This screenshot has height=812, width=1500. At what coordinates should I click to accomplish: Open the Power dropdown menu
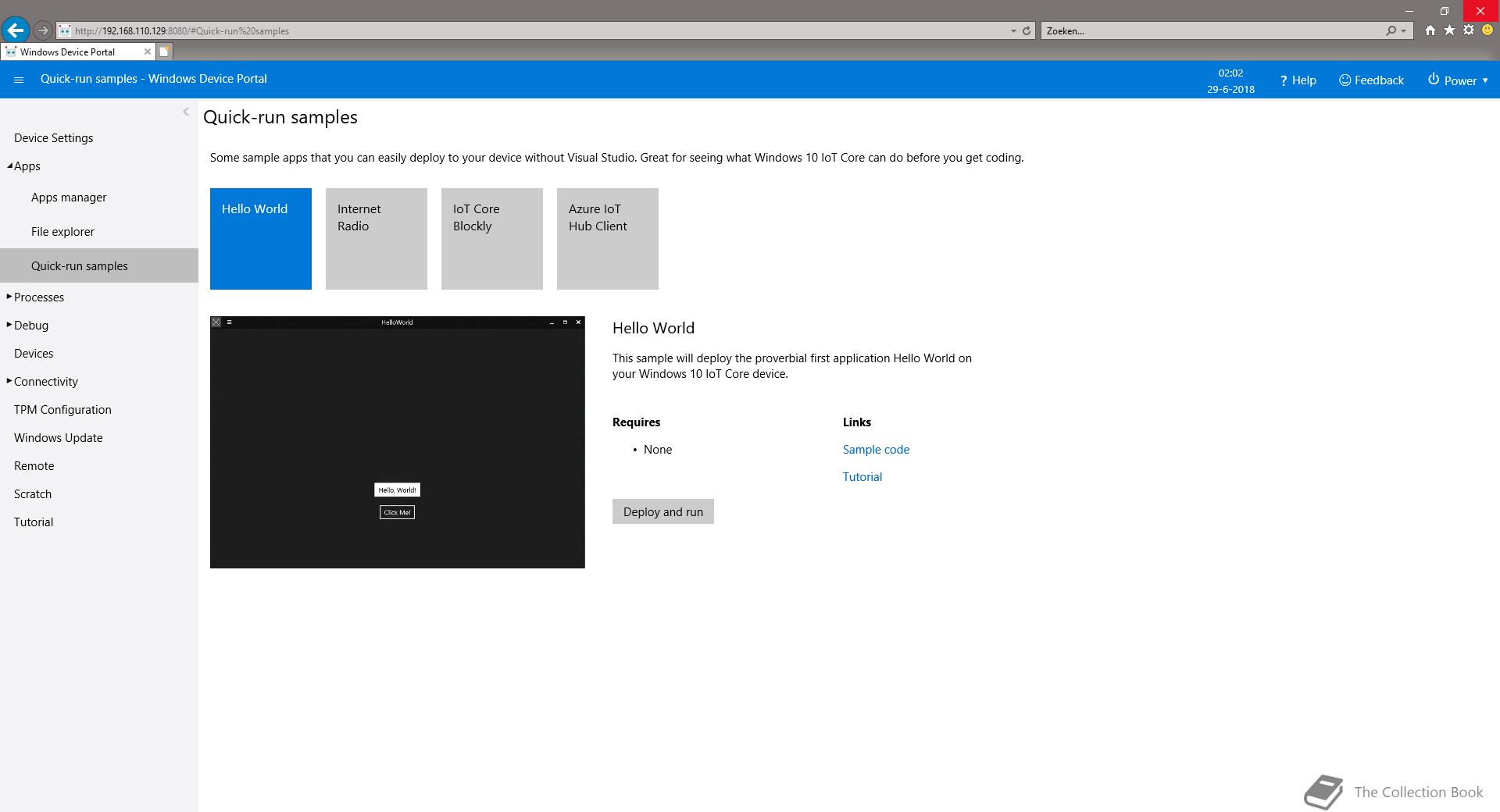[1458, 80]
